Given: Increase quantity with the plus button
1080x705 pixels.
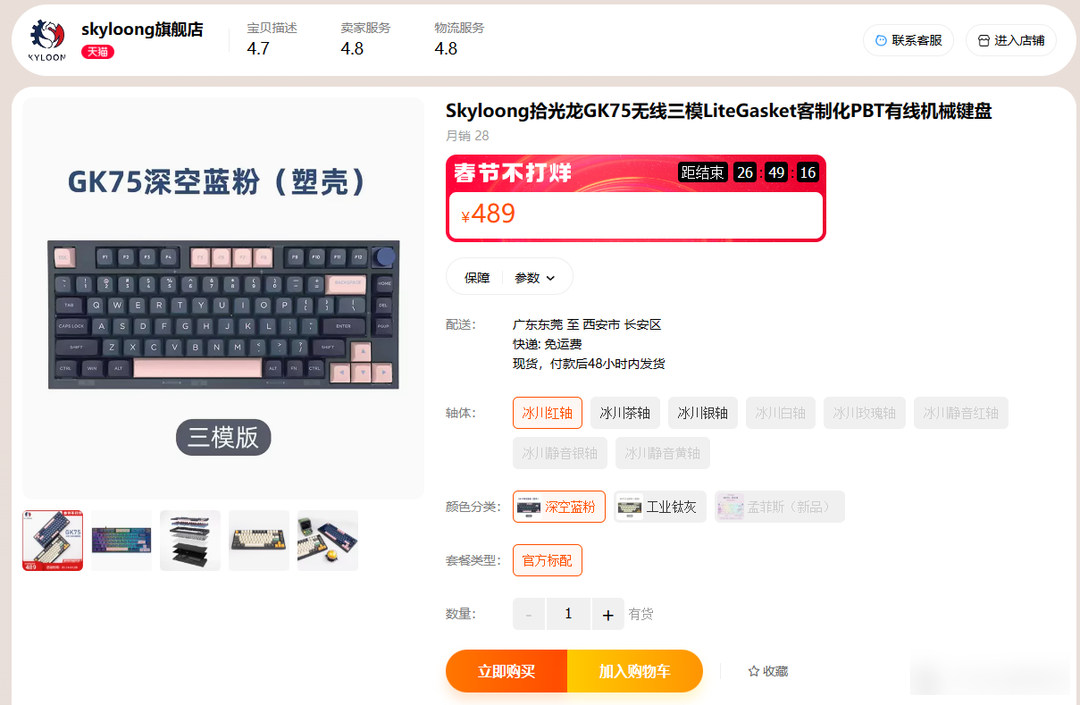Looking at the screenshot, I should [x=608, y=614].
